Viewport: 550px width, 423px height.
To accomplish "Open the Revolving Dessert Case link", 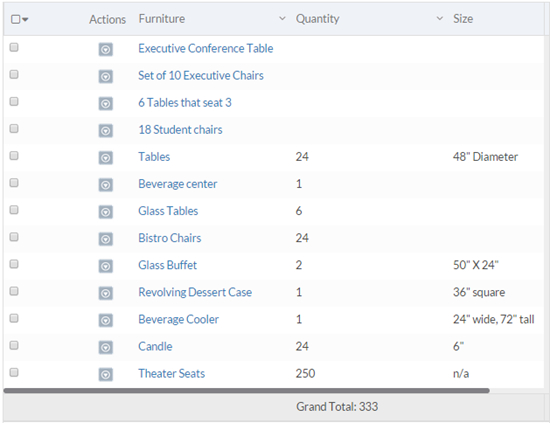I will [x=195, y=292].
